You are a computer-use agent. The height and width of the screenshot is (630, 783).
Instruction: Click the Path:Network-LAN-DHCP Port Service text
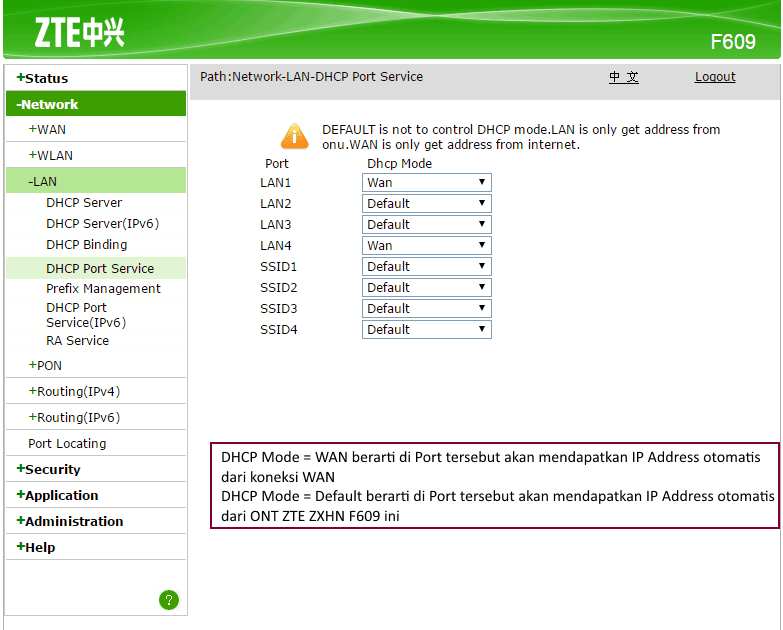(x=312, y=76)
